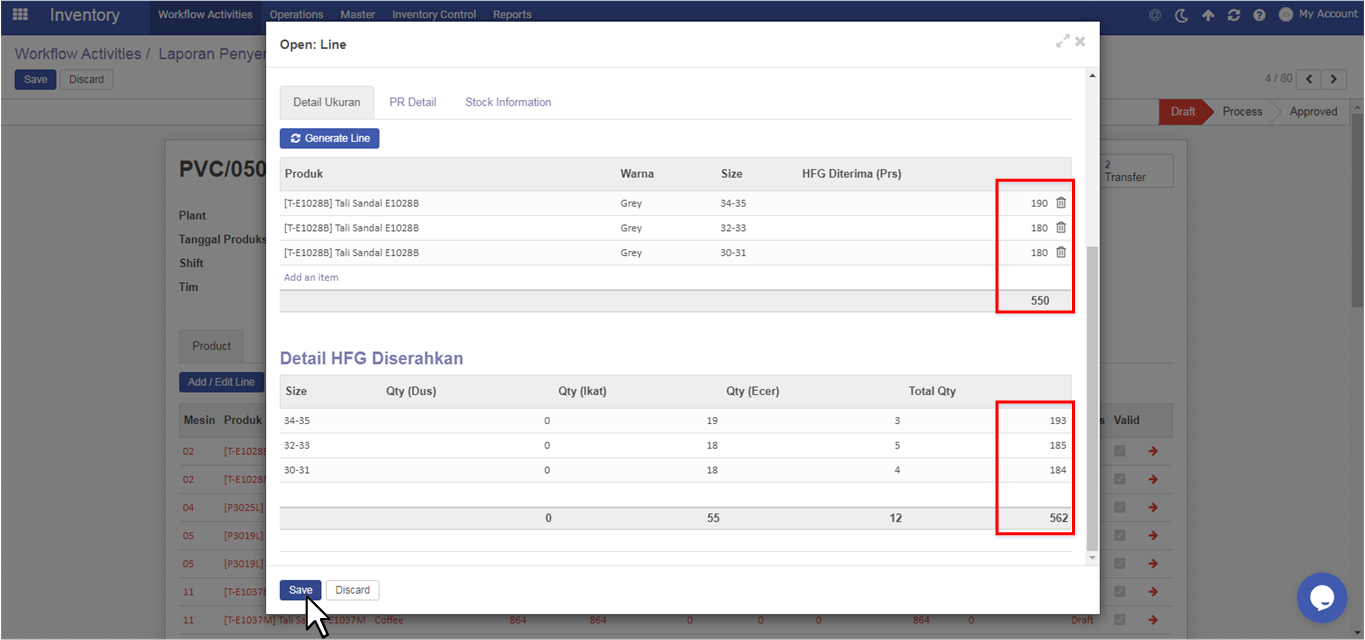Click the upload arrow icon in top bar
This screenshot has width=1365, height=640.
click(x=1208, y=15)
